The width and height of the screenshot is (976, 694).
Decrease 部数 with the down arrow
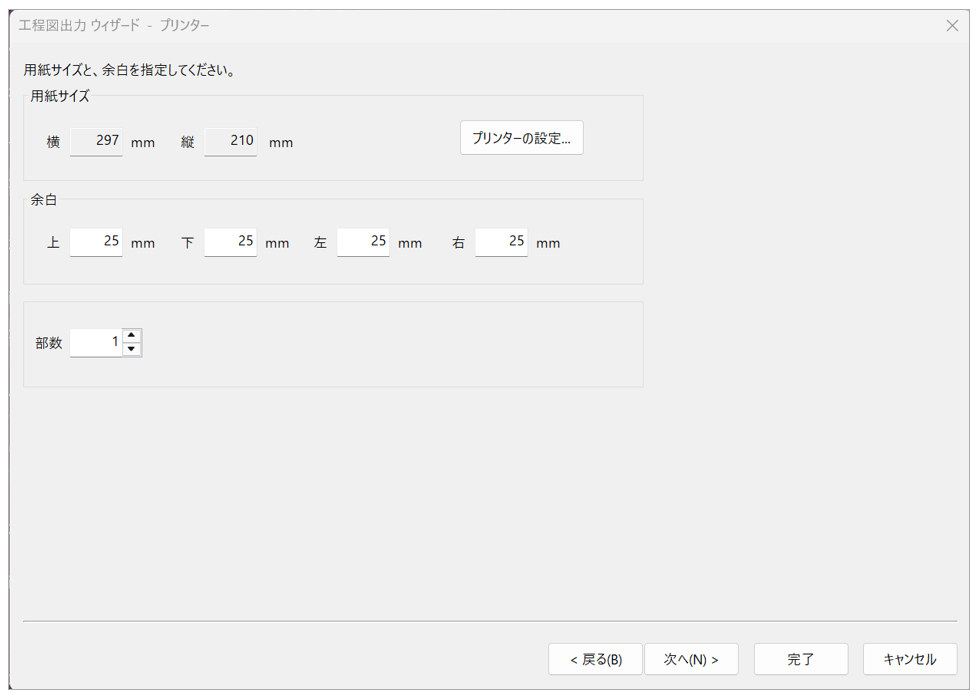tap(132, 350)
